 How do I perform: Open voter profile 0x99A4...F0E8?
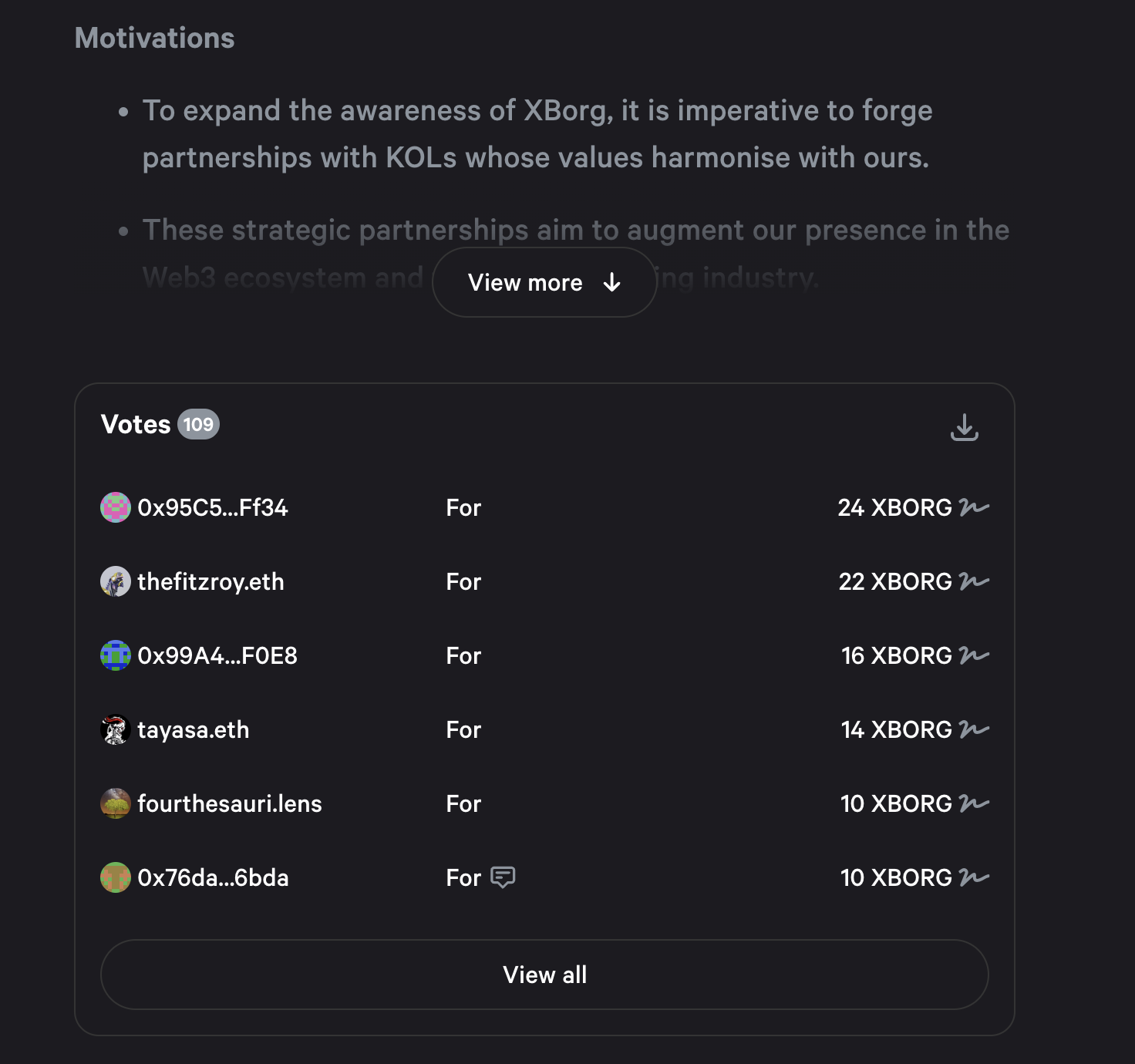pos(217,655)
